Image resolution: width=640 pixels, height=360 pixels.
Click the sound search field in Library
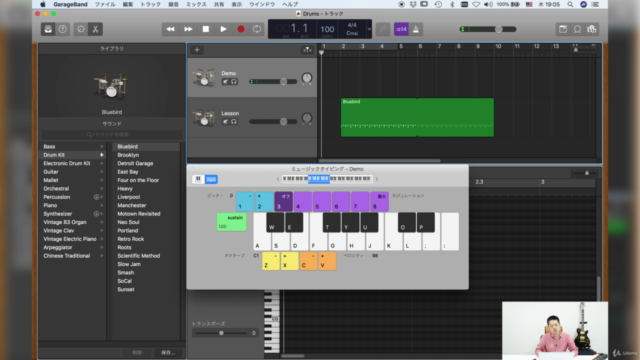(111, 134)
